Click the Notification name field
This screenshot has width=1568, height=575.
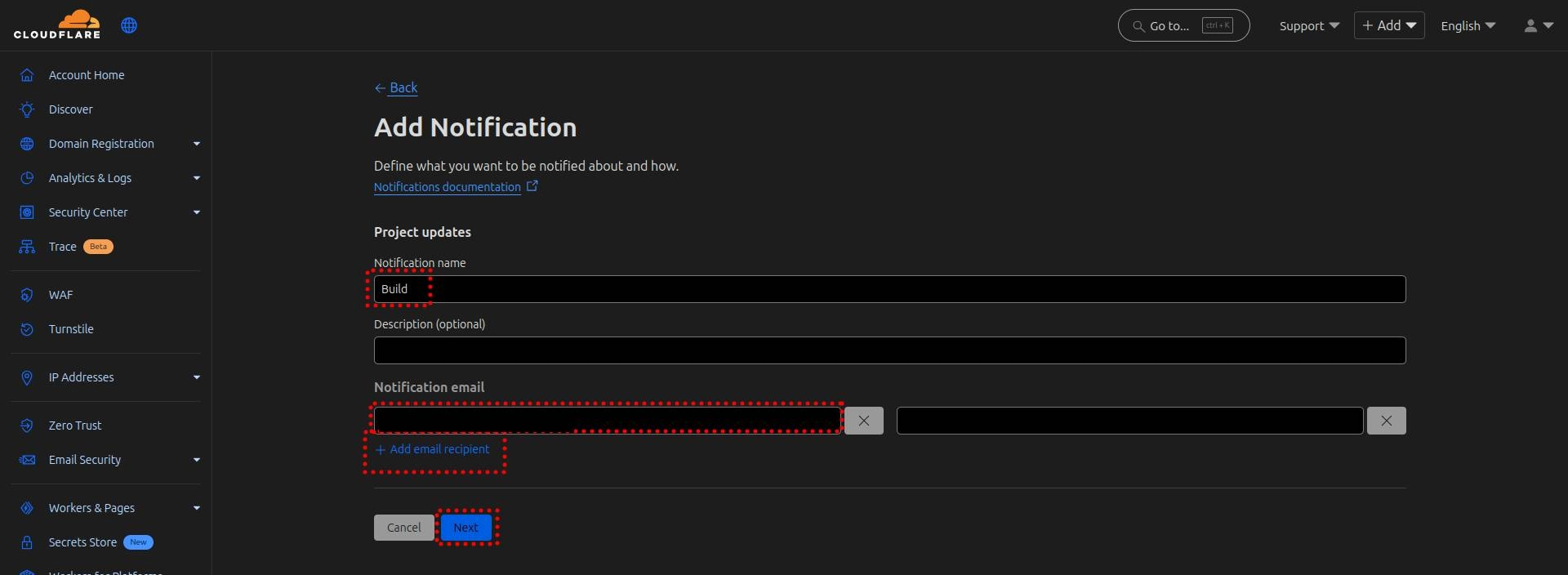pyautogui.click(x=889, y=289)
